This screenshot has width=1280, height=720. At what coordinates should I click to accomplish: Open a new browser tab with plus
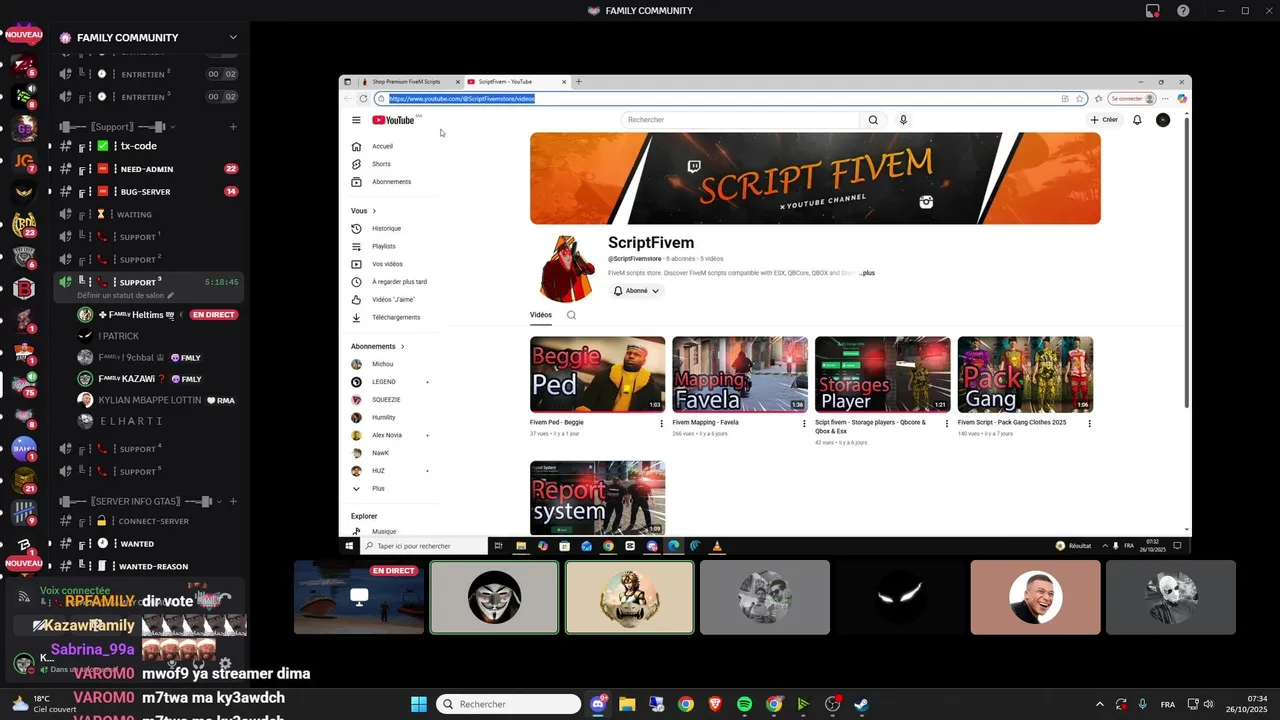[578, 82]
